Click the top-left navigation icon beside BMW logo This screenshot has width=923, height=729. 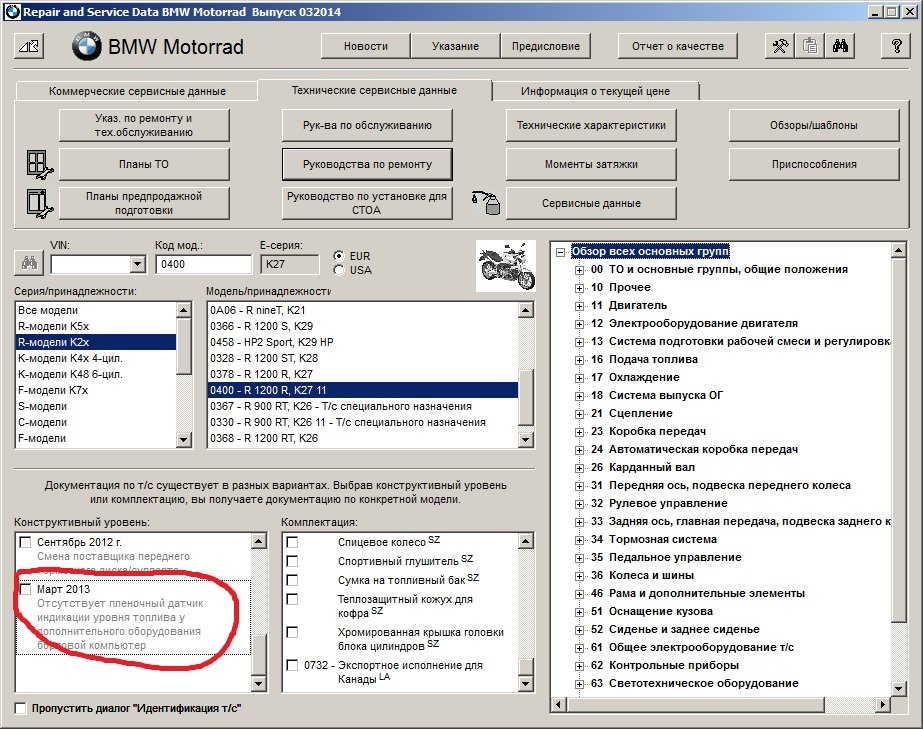point(30,46)
